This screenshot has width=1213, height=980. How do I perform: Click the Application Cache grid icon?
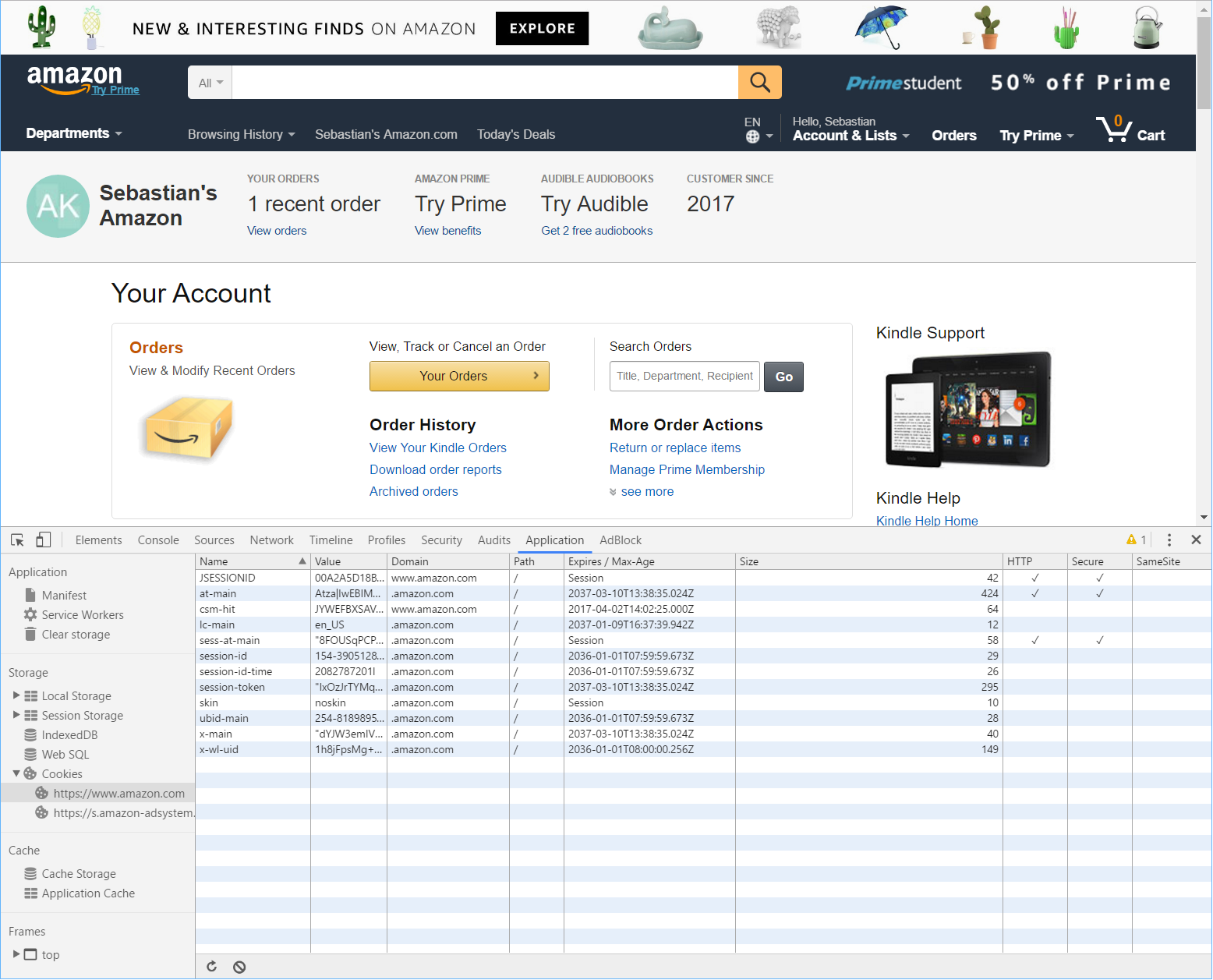(30, 893)
